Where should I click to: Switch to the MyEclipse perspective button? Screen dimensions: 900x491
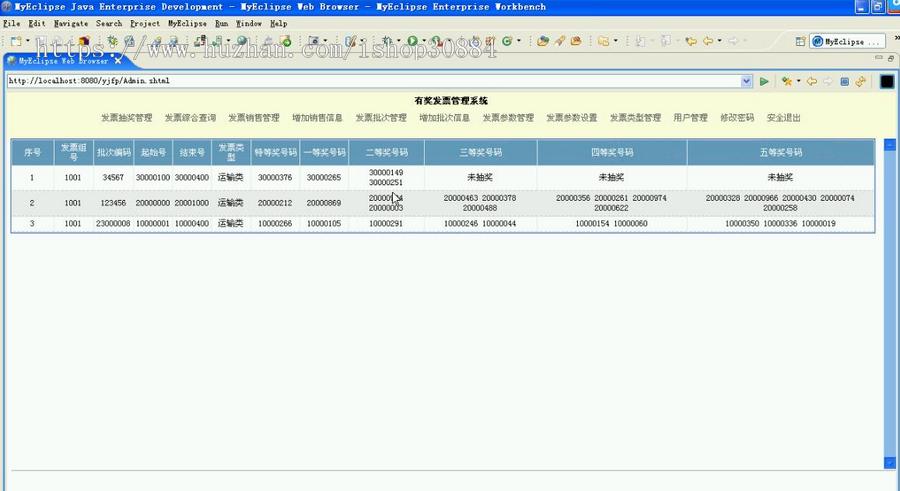(x=847, y=41)
